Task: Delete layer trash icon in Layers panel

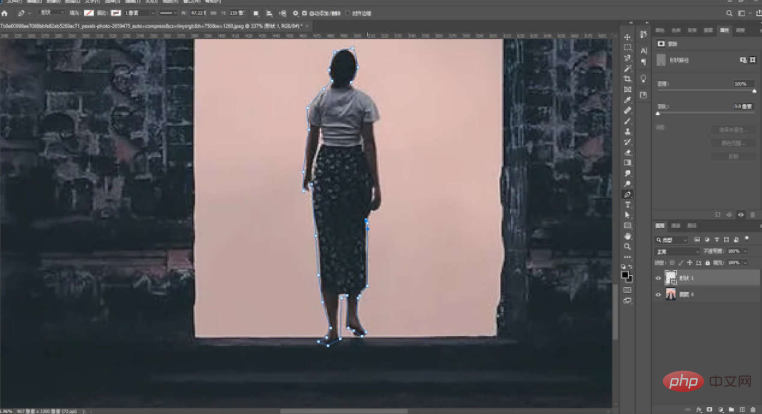Action: click(x=753, y=410)
